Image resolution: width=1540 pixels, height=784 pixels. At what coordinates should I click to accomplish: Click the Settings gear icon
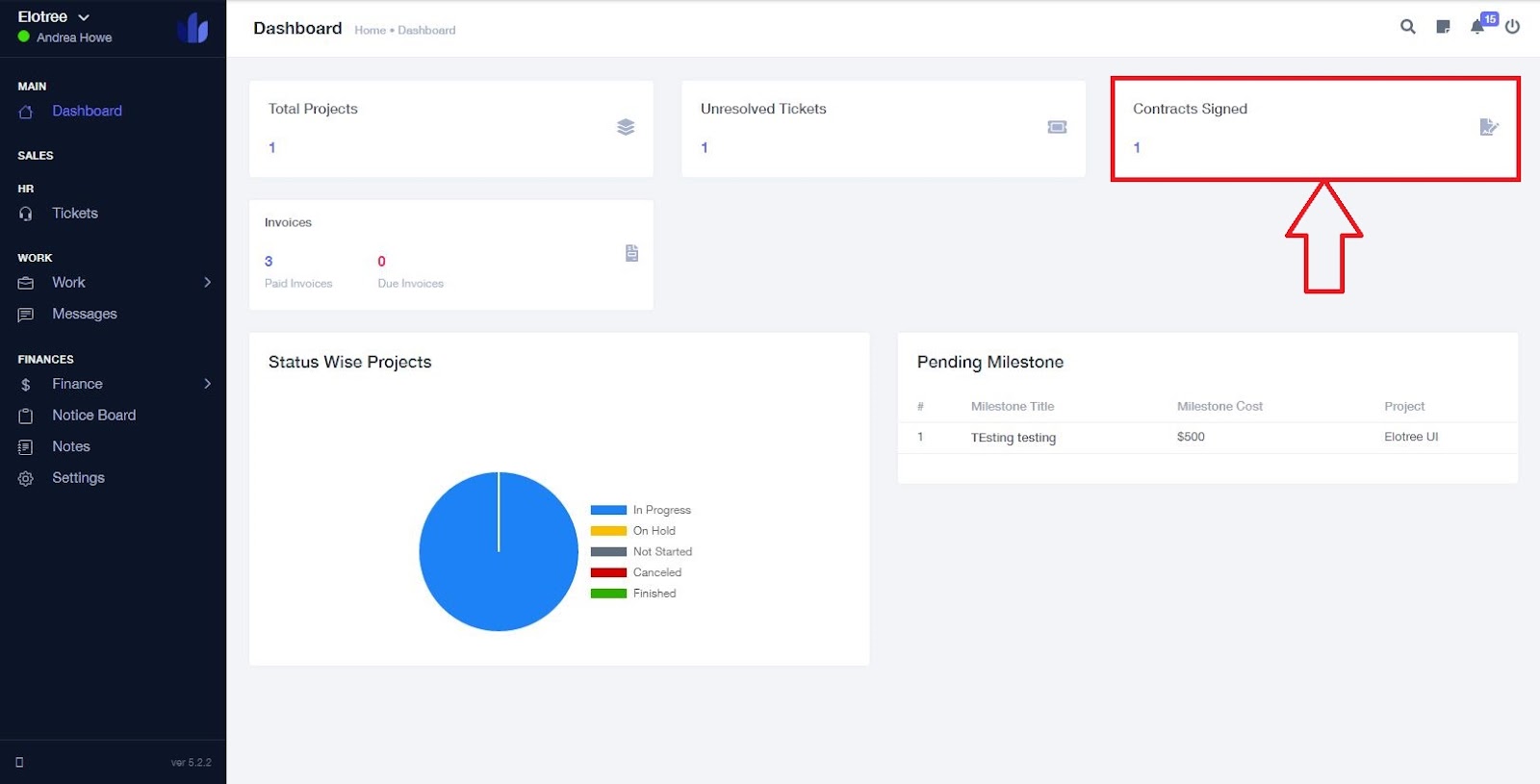click(26, 478)
